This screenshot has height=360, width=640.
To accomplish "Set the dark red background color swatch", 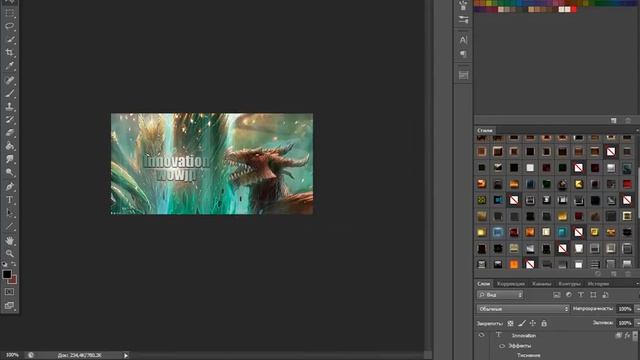I will pos(13,280).
